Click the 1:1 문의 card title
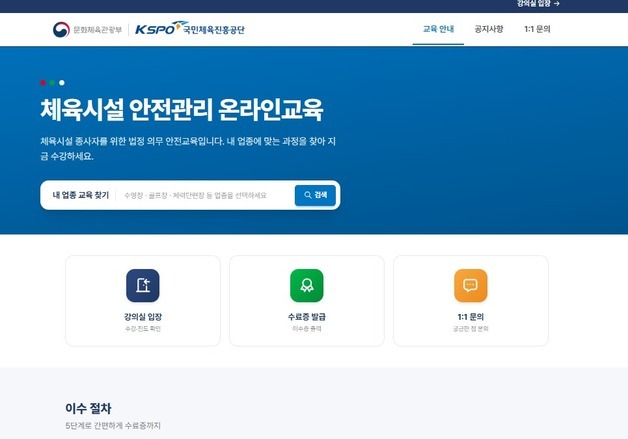628x439 pixels. [471, 317]
